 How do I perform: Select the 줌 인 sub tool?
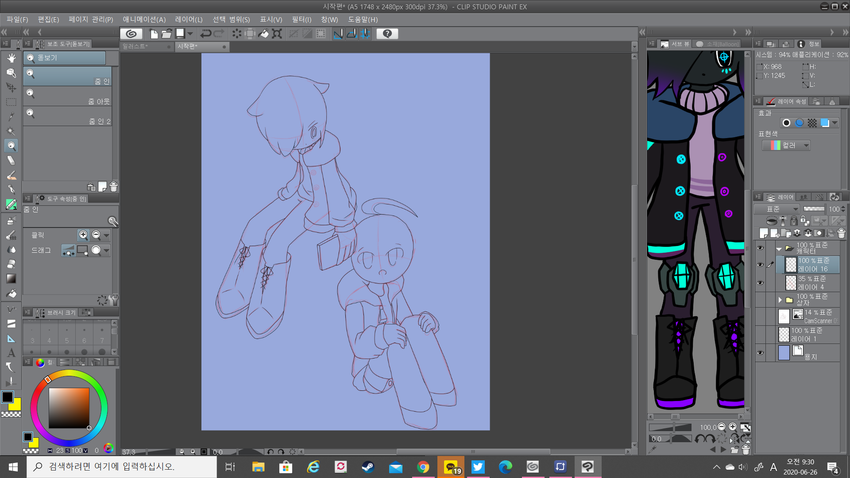[x=67, y=76]
